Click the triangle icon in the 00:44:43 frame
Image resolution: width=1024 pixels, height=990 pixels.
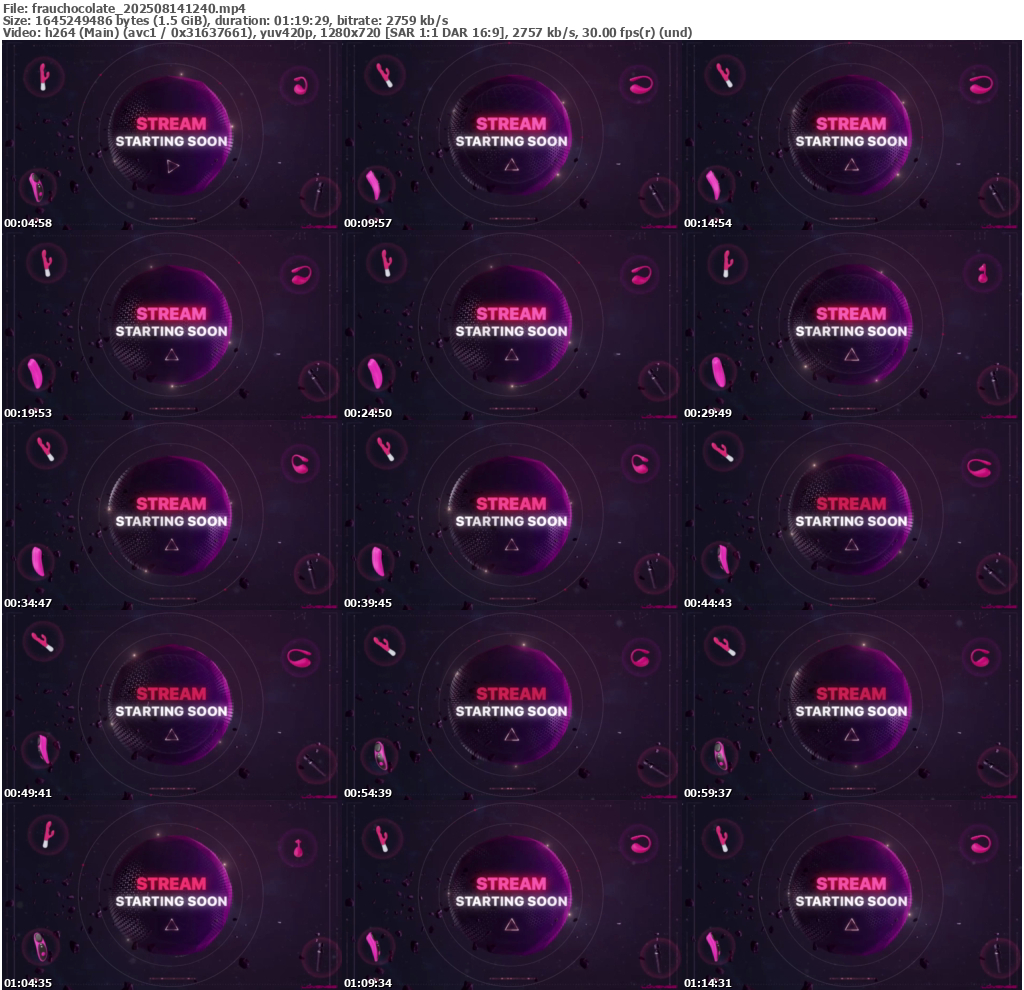pyautogui.click(x=851, y=545)
